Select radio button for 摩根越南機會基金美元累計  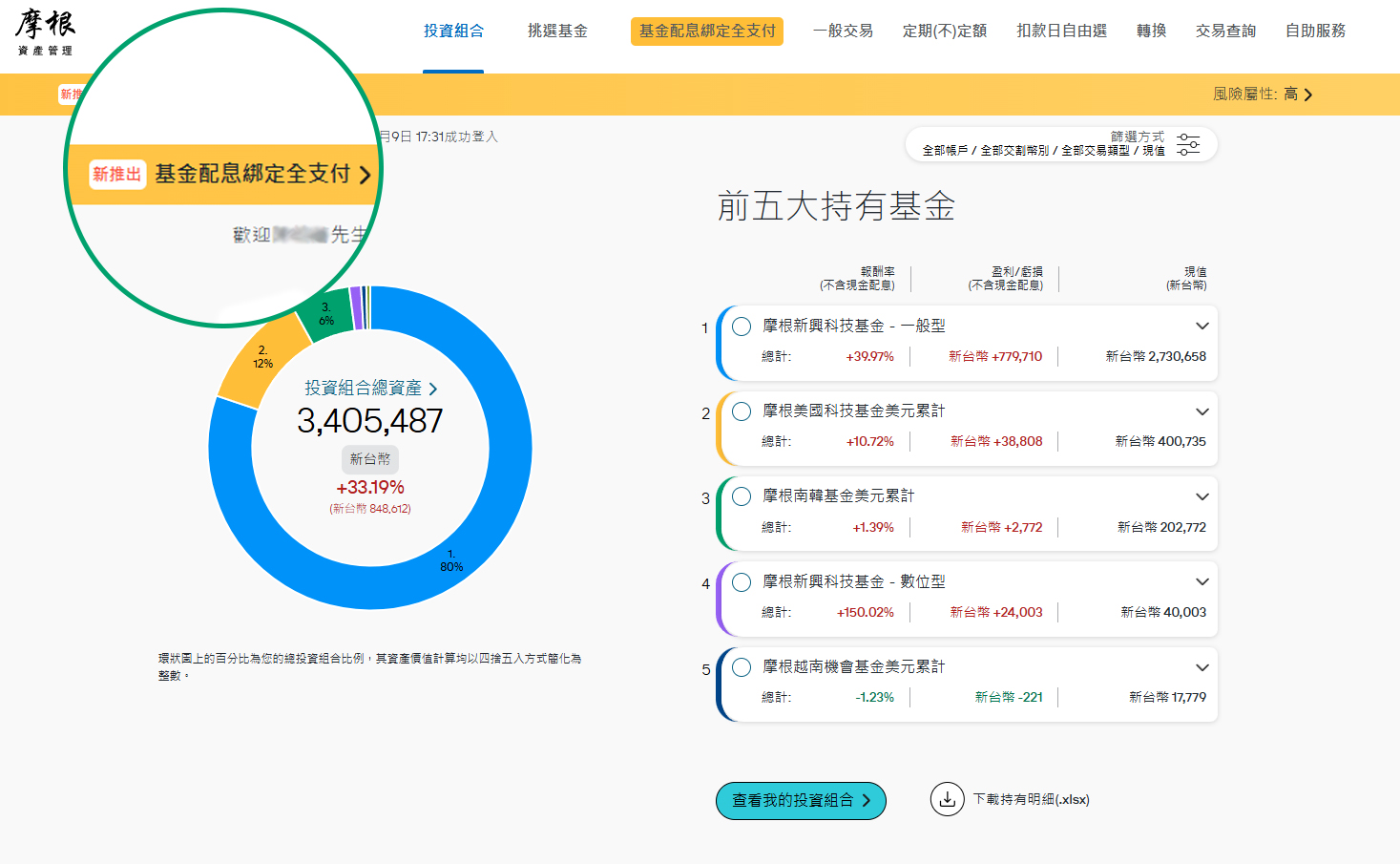(742, 667)
